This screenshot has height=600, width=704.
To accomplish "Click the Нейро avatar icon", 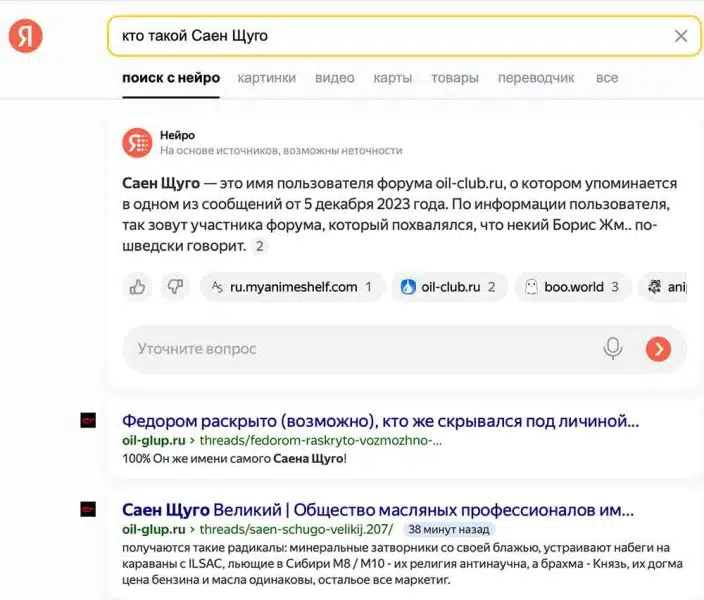I will coord(137,143).
